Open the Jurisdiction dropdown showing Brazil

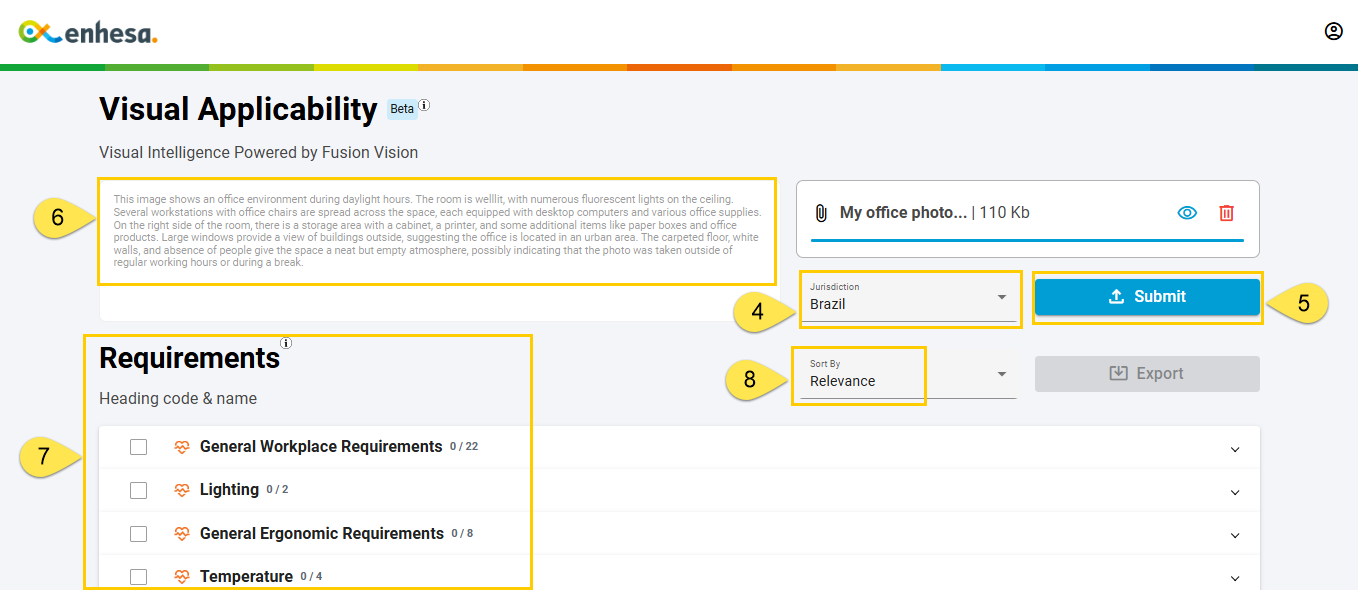pos(908,297)
